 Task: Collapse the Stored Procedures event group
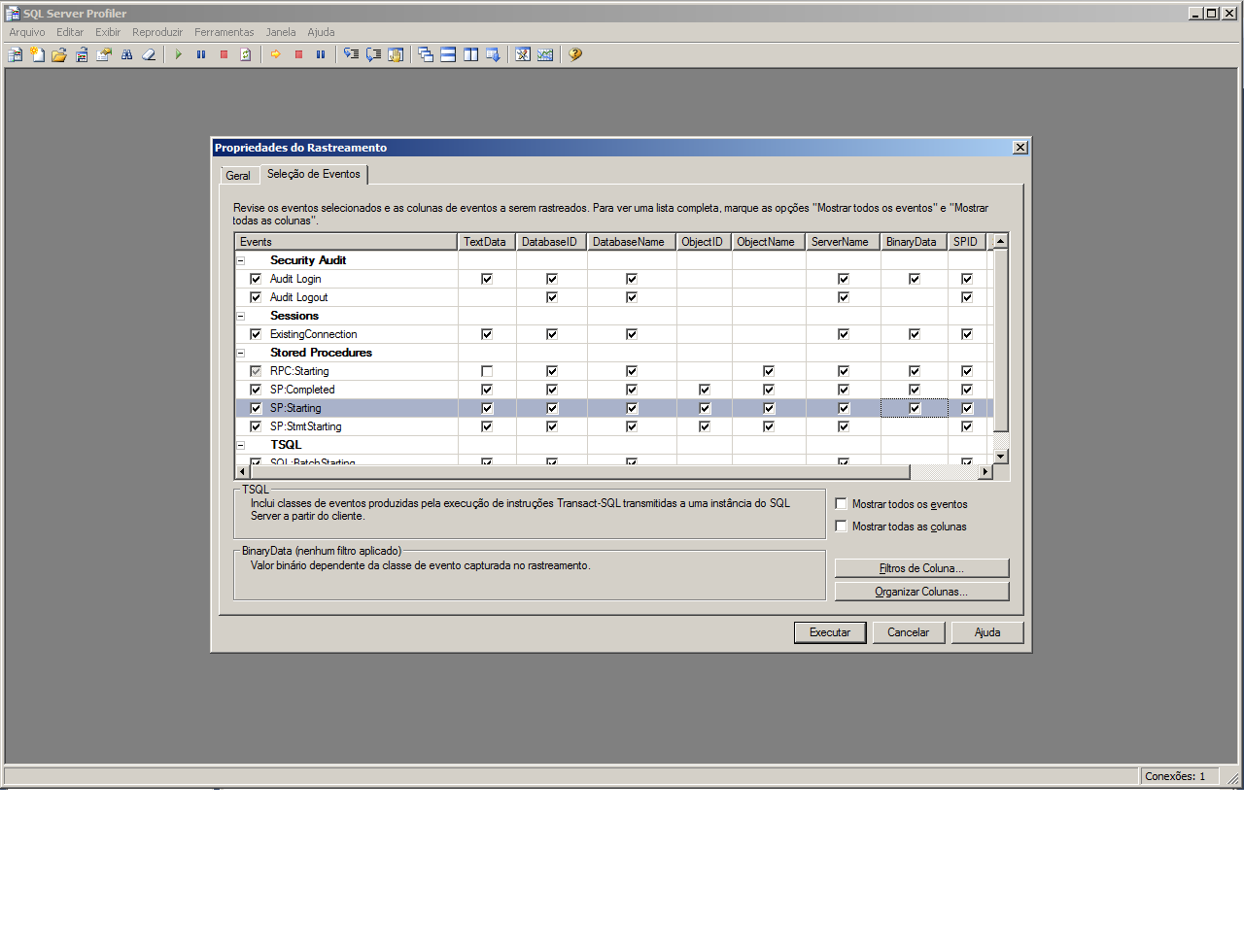[x=241, y=353]
